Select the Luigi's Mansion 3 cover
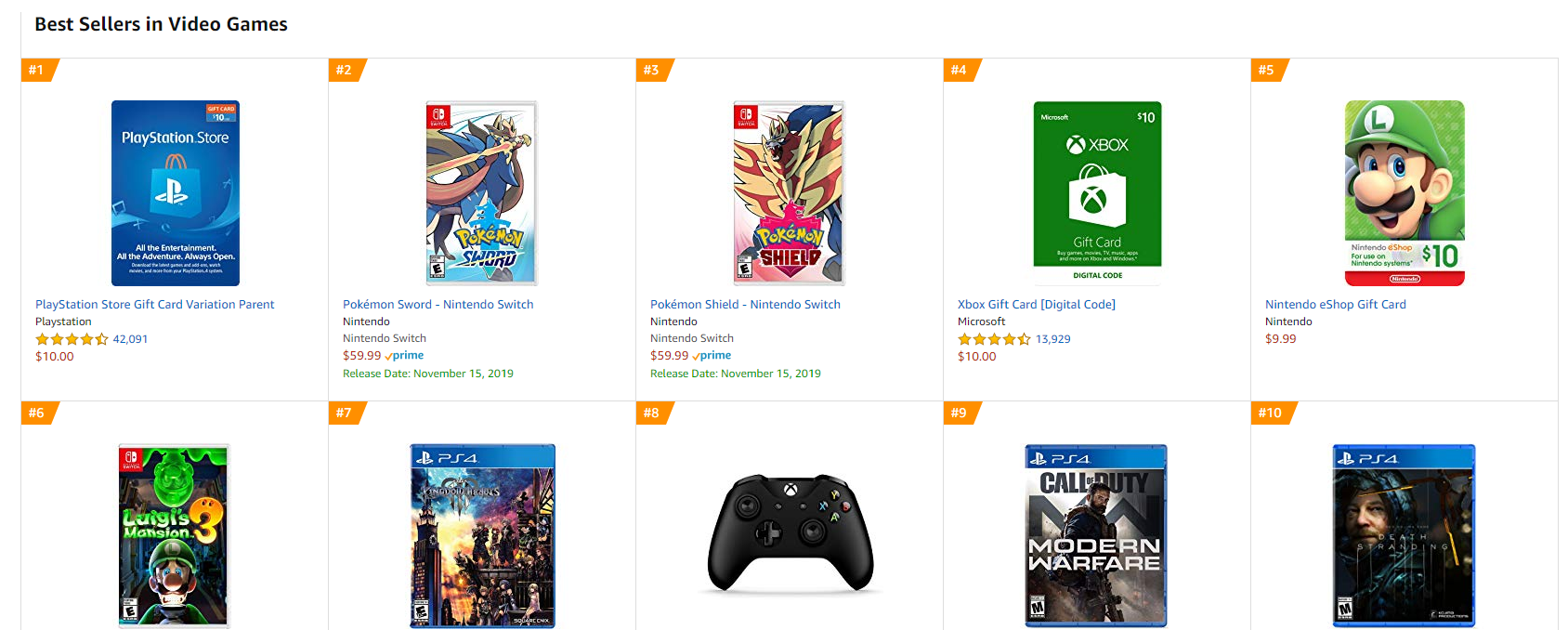Image resolution: width=1568 pixels, height=630 pixels. tap(174, 536)
